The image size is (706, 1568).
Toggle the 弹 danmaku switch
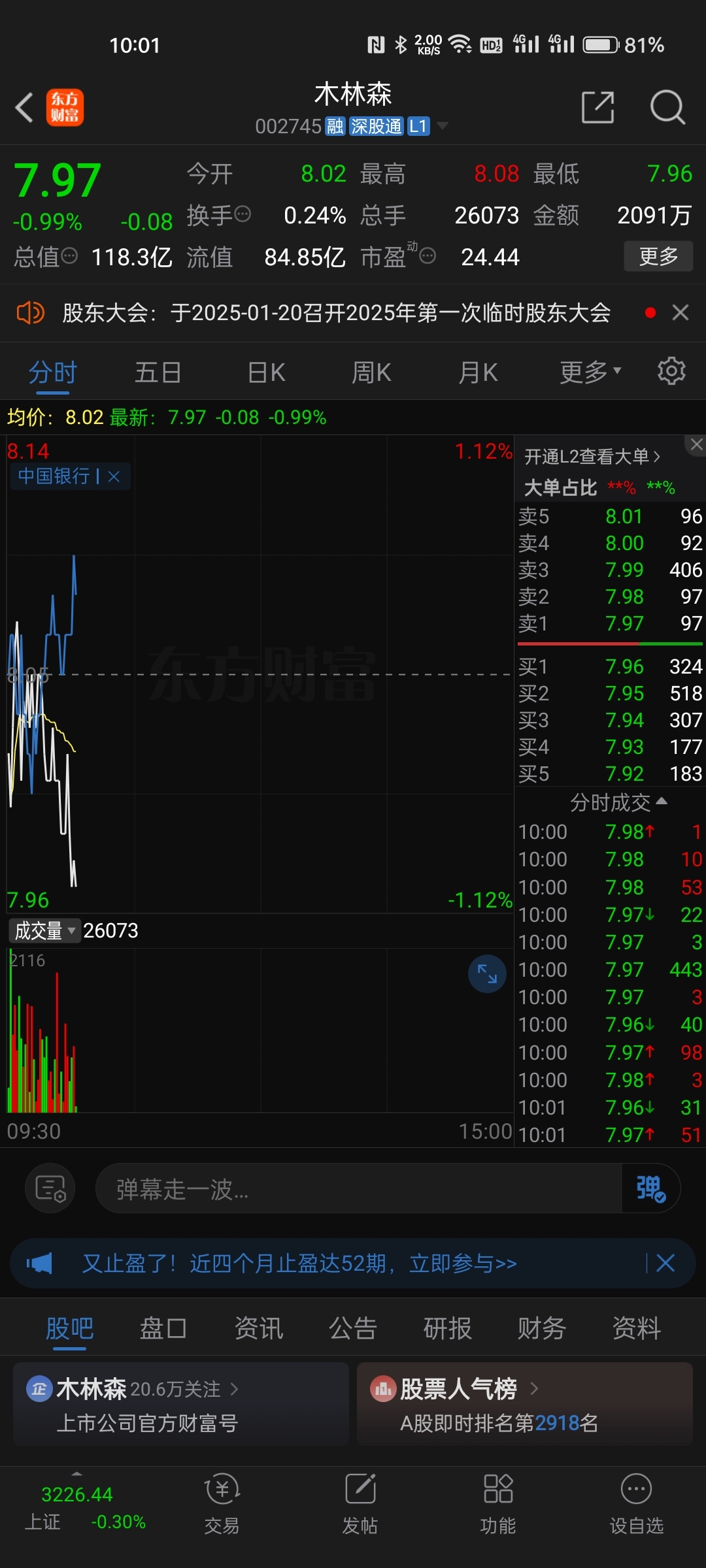[x=650, y=1188]
